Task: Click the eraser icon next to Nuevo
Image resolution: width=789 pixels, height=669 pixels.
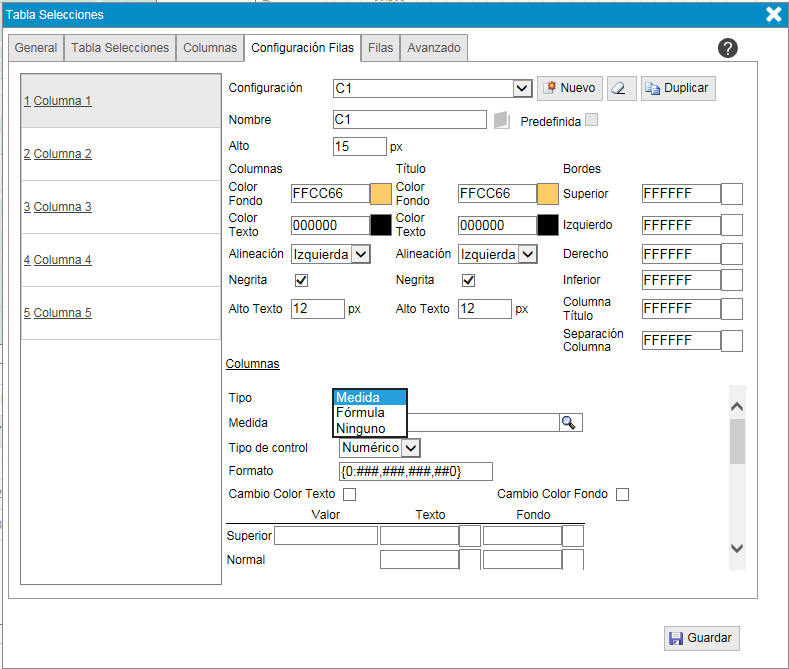Action: [x=622, y=88]
